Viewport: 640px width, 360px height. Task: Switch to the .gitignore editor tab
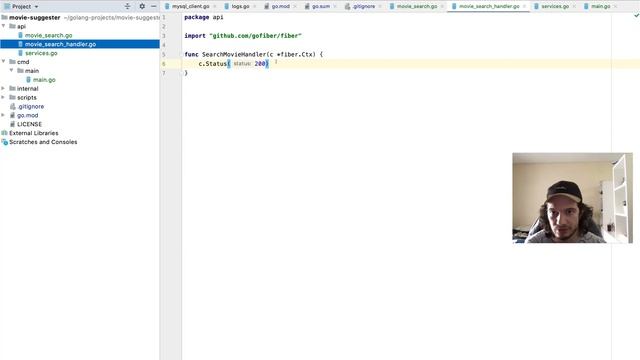coord(363,7)
